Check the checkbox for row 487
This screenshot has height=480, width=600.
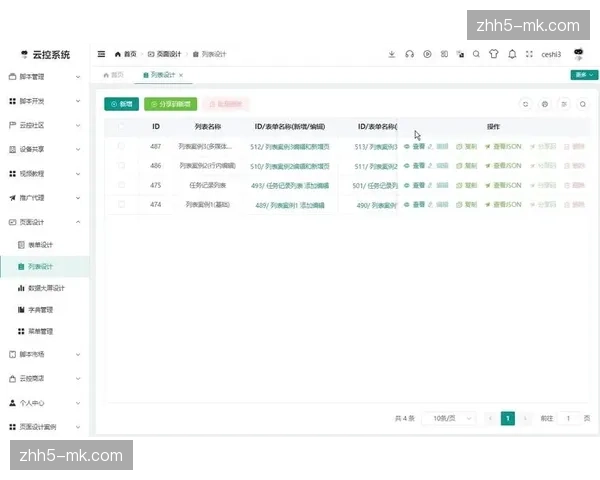121,146
